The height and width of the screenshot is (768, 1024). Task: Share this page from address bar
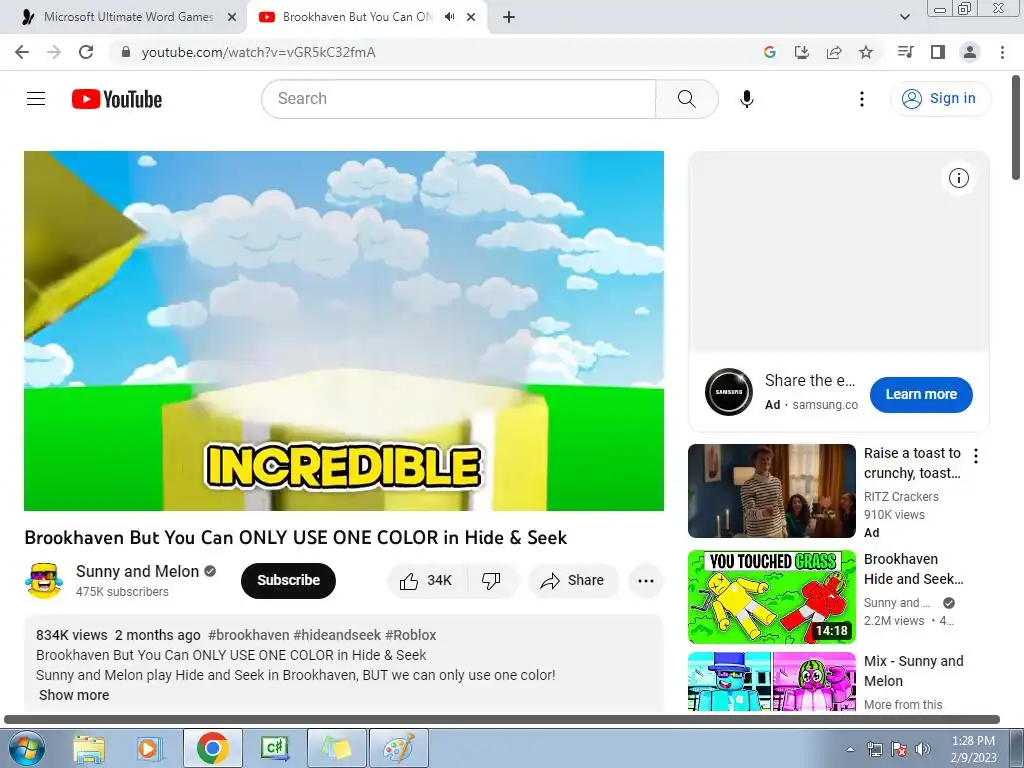tap(834, 52)
